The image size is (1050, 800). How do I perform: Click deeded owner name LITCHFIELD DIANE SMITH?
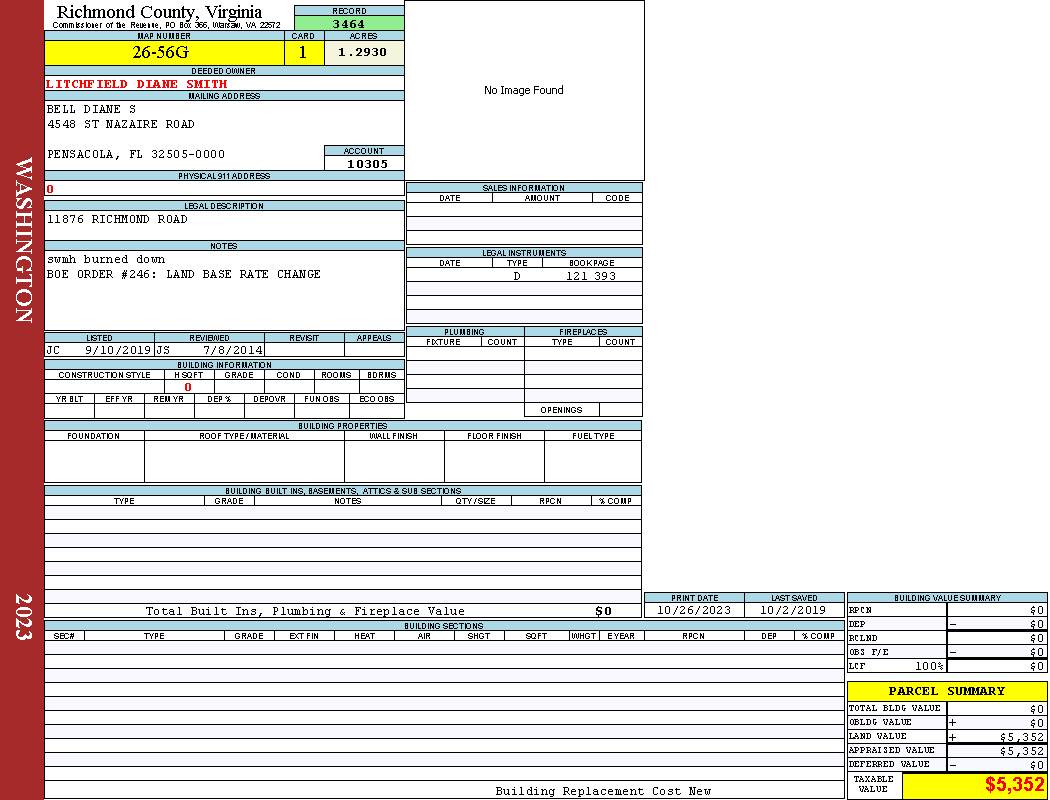click(x=137, y=84)
